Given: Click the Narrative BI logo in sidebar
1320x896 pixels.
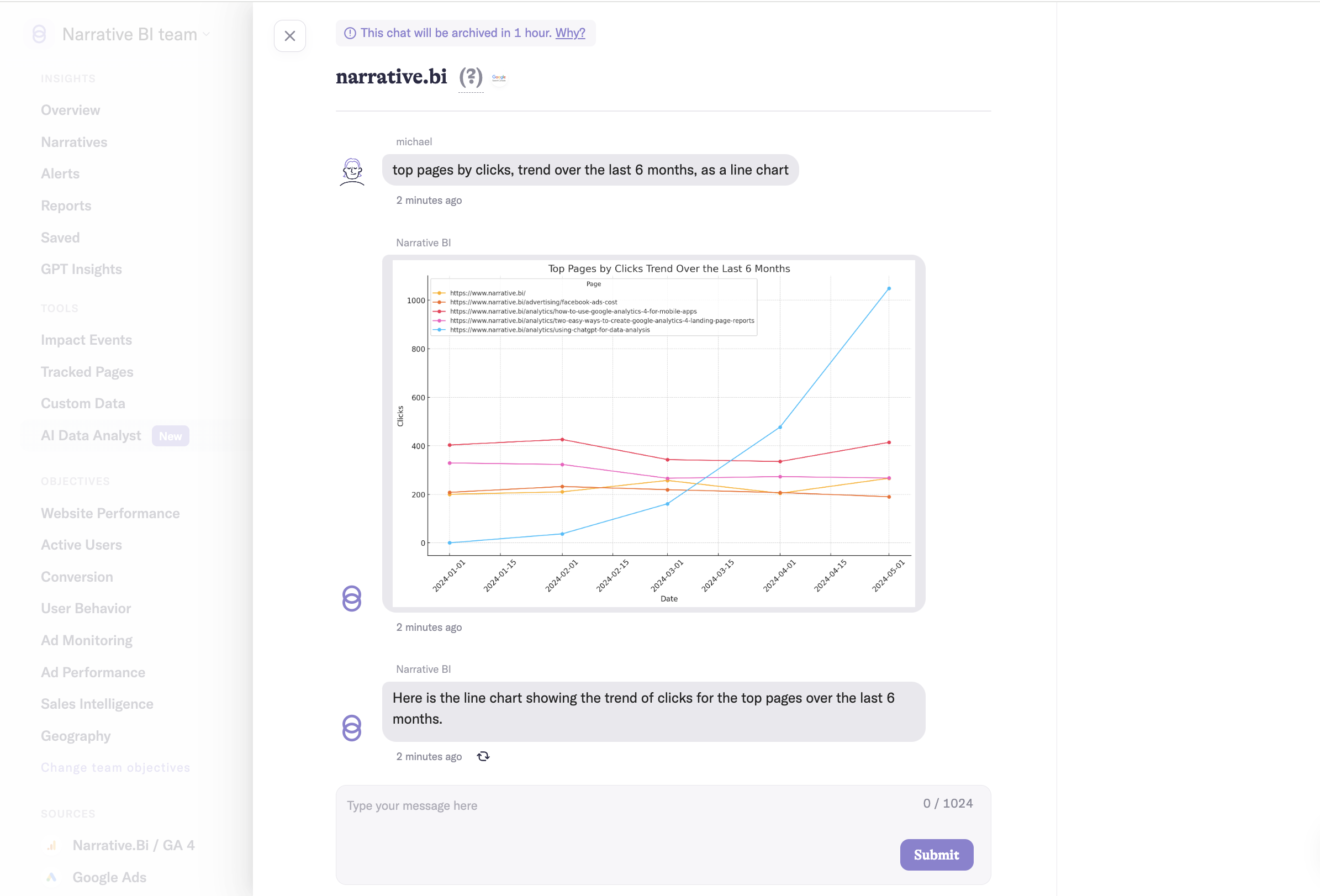Looking at the screenshot, I should click(x=39, y=34).
